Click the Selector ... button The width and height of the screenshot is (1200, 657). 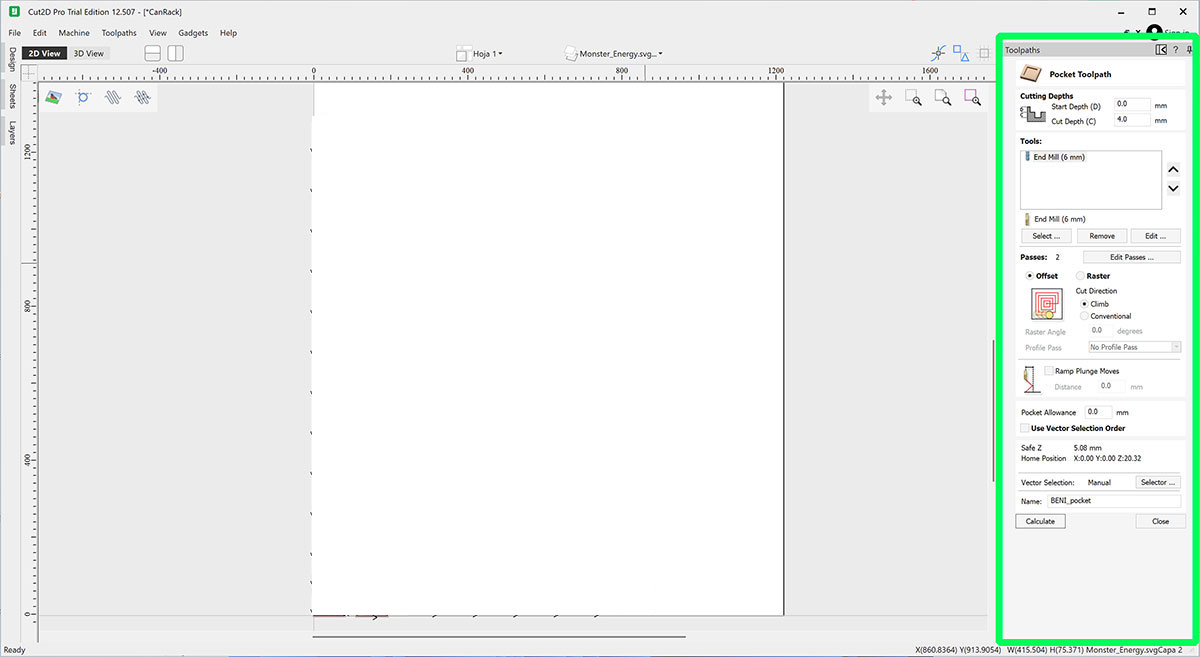pos(1158,482)
